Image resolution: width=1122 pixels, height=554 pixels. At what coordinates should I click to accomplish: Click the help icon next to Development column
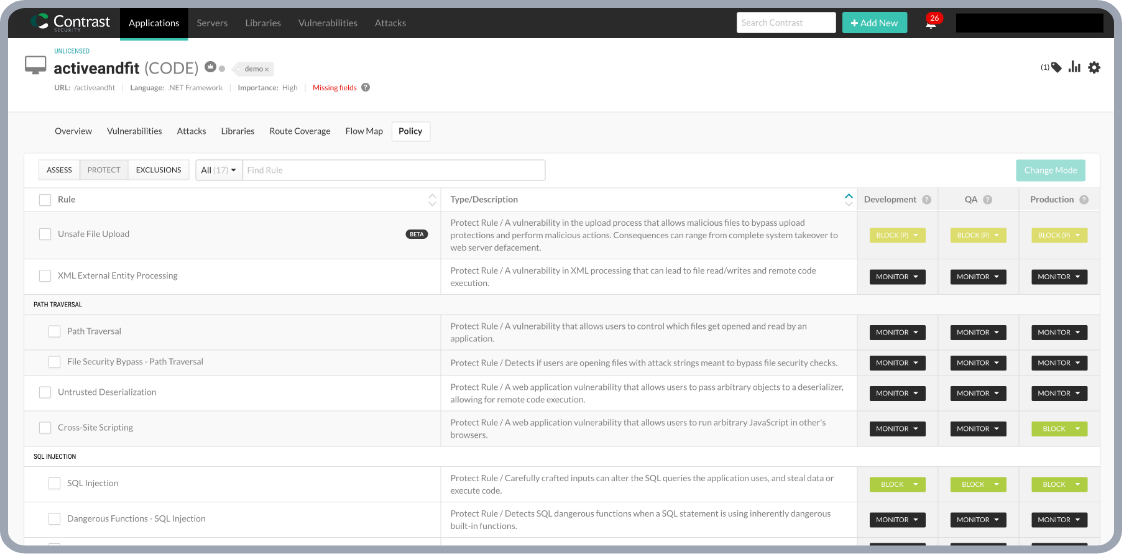click(927, 200)
